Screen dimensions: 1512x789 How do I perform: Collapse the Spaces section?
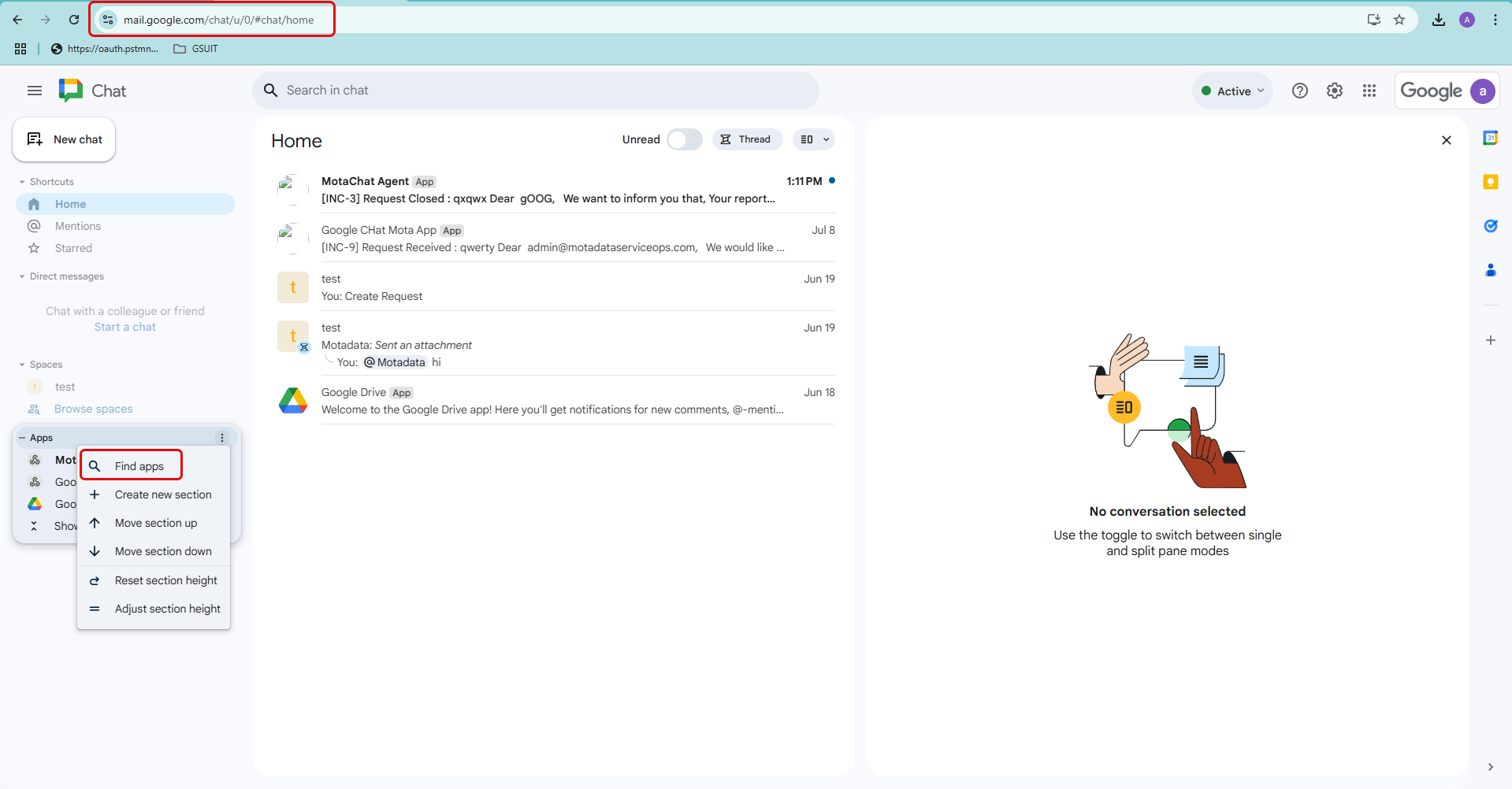(21, 364)
